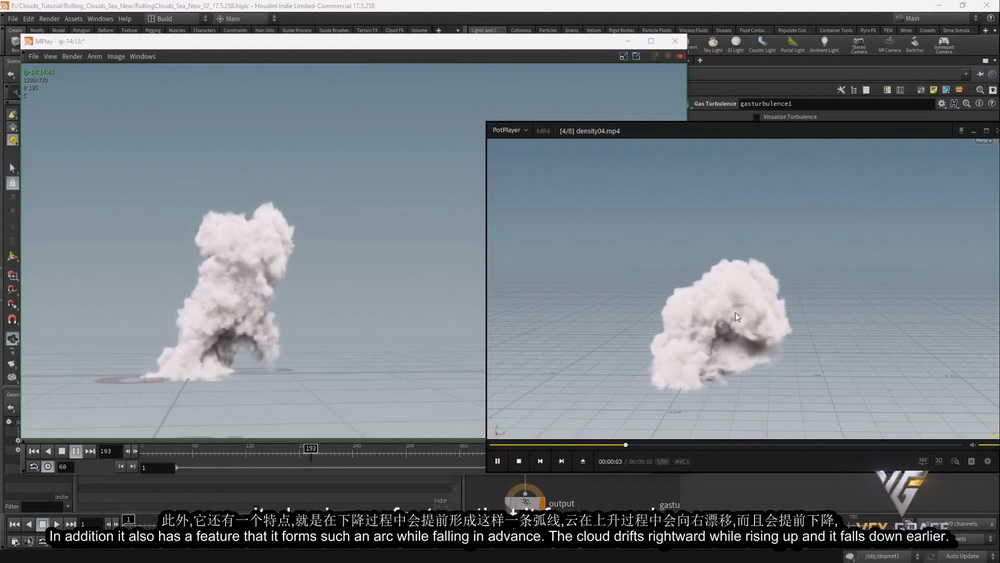Viewport: 1000px width, 563px height.
Task: Open the MPlay Image menu
Action: point(116,56)
